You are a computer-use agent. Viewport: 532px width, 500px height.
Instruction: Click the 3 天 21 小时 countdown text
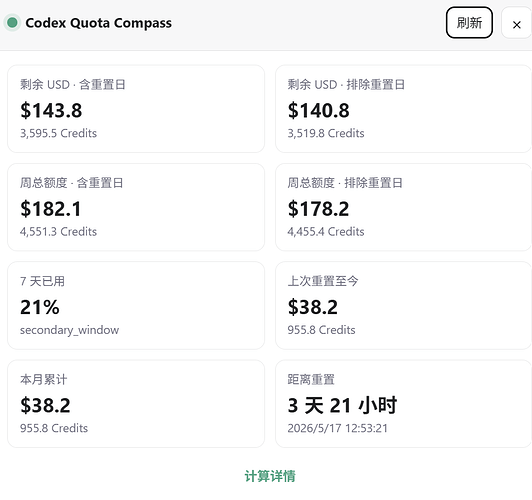(342, 405)
